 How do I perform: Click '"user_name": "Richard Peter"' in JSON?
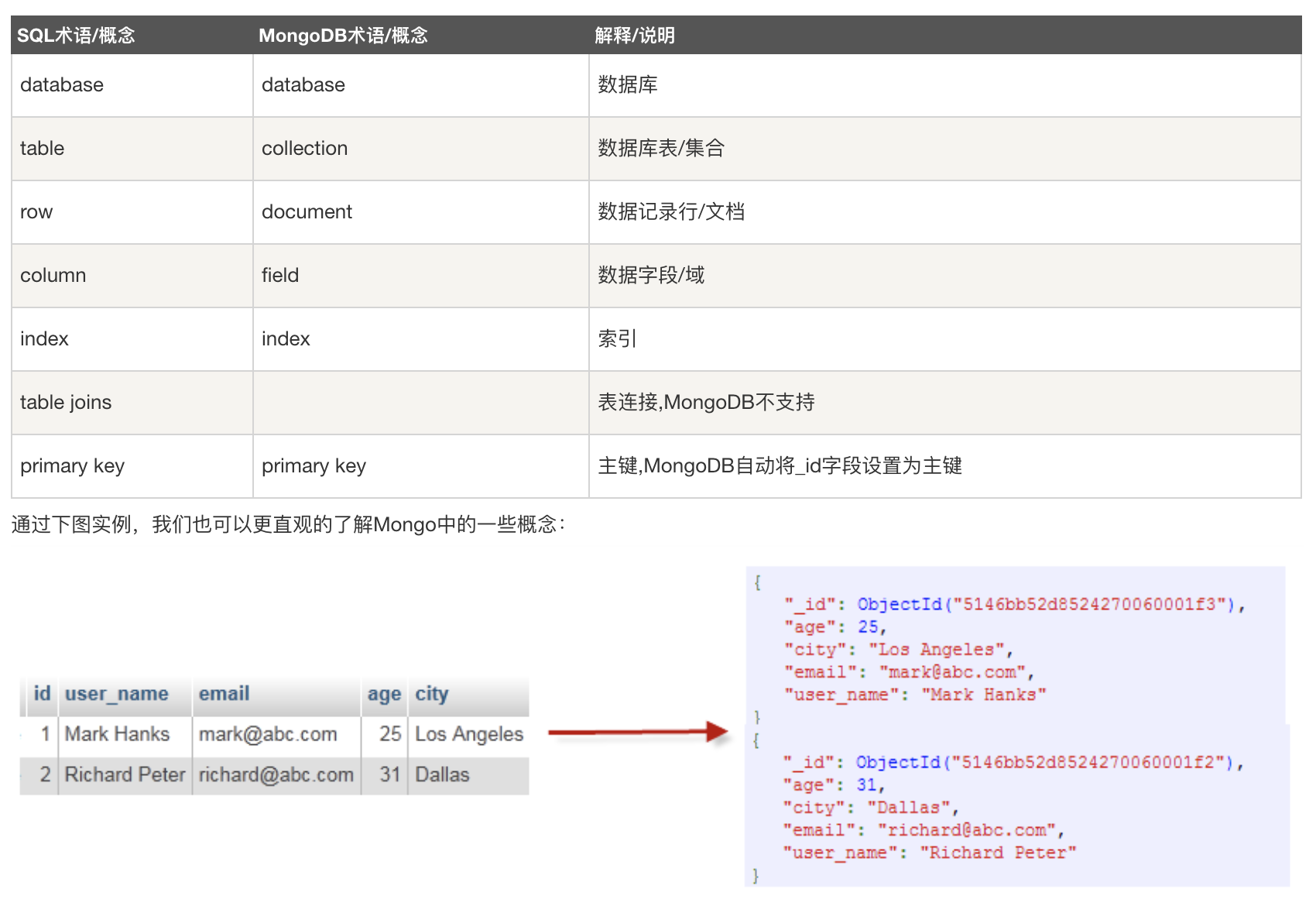(x=930, y=853)
